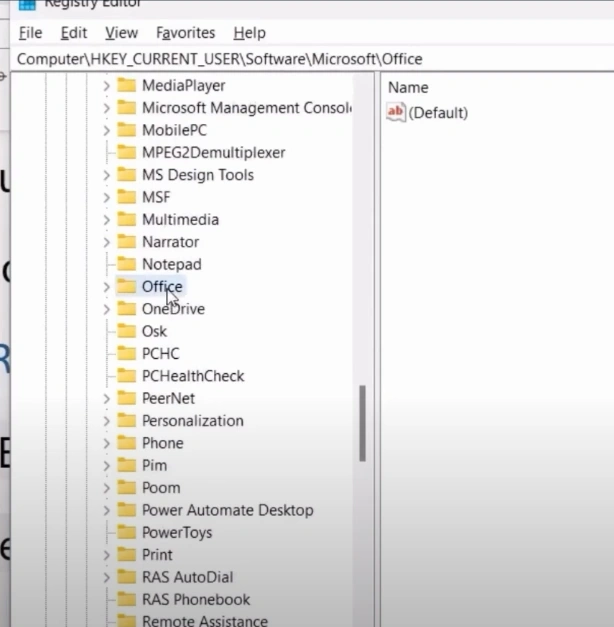This screenshot has height=627, width=614.
Task: Click the Name column header
Action: pyautogui.click(x=408, y=88)
